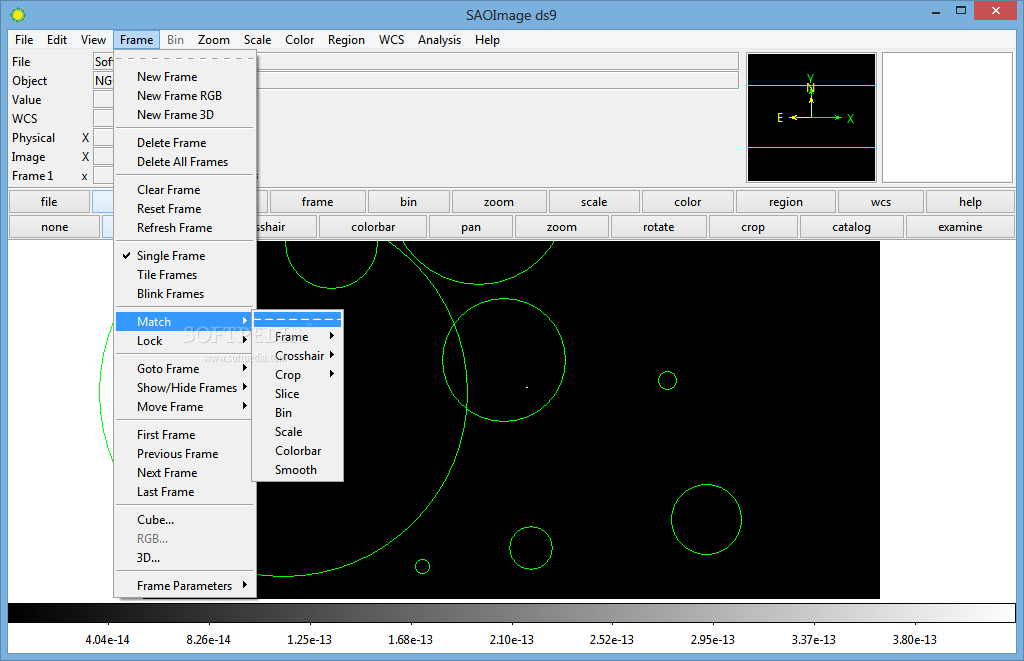The height and width of the screenshot is (661, 1024).
Task: Click the scale button in button bar
Action: 594,202
